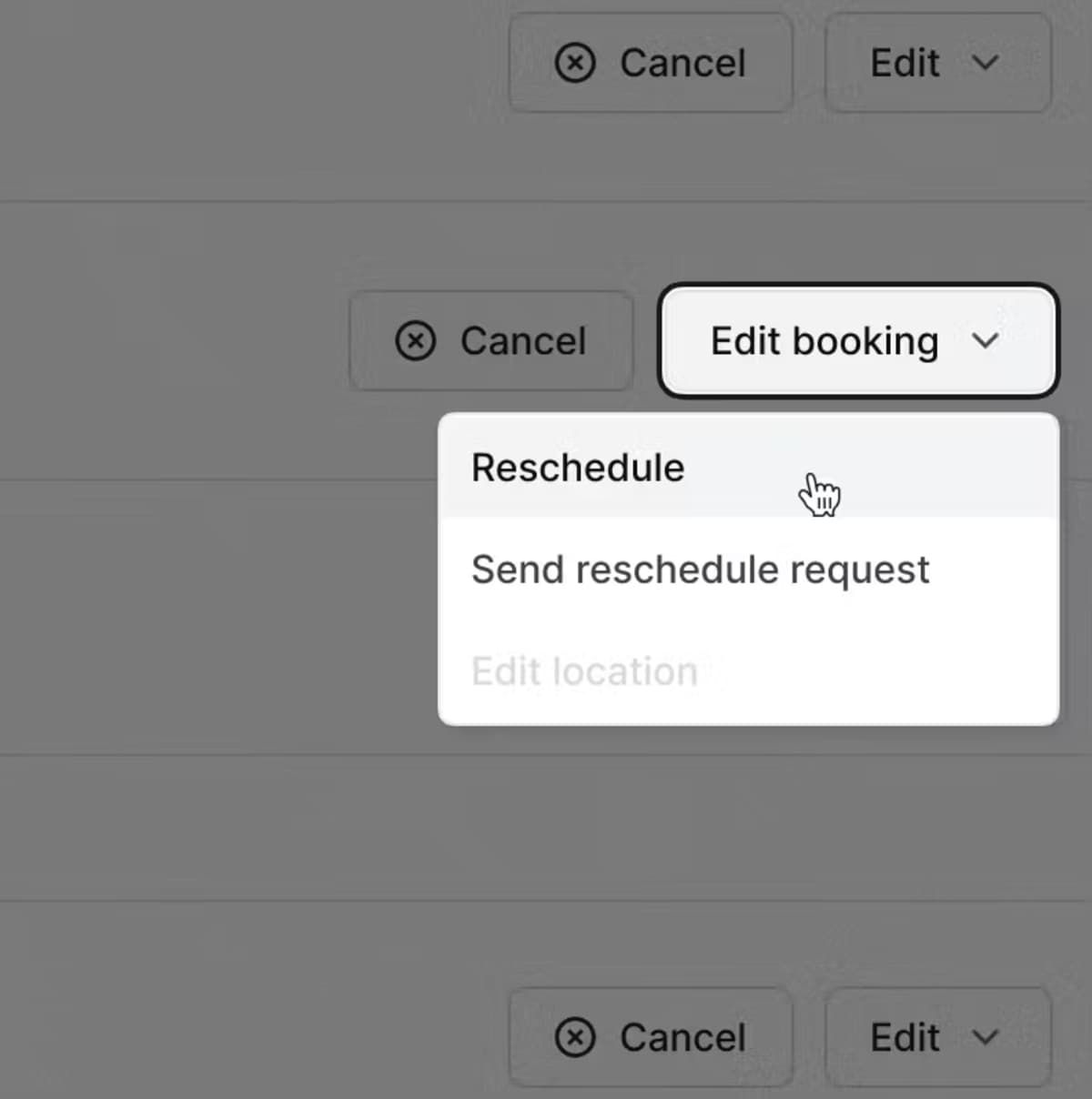
Task: Select Send reschedule request option
Action: point(700,570)
